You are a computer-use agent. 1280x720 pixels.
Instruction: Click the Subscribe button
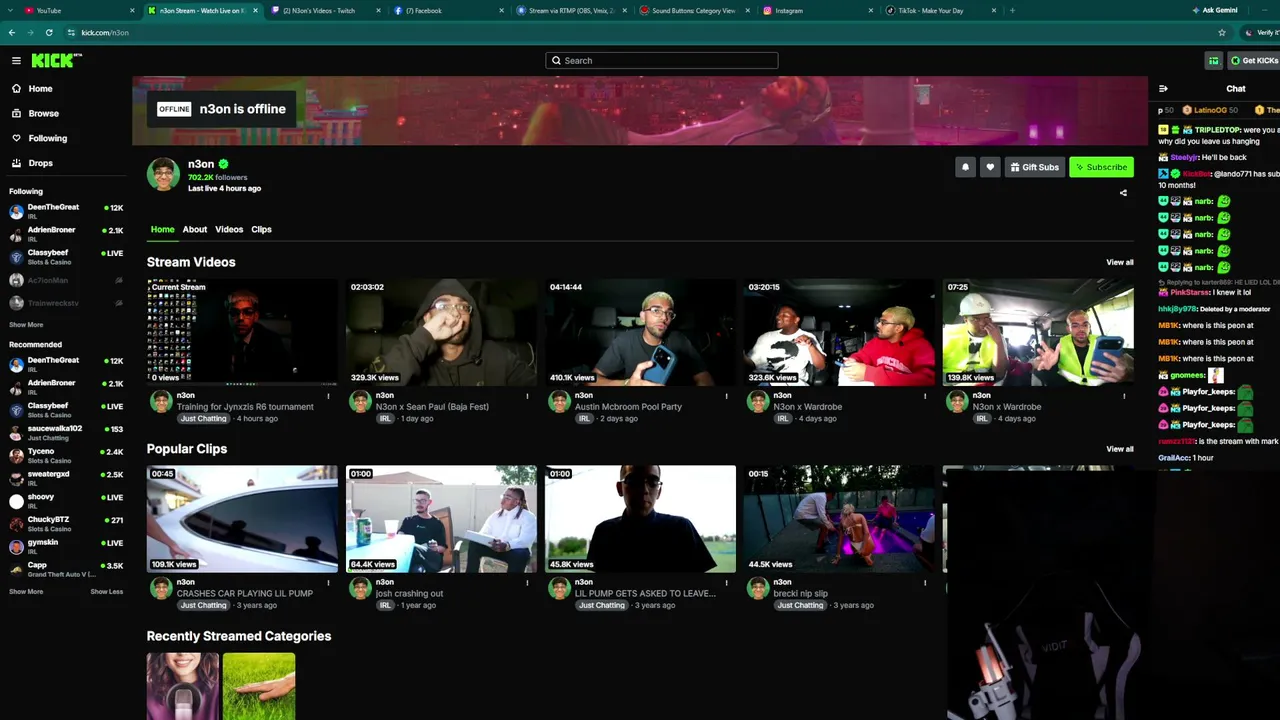point(1100,167)
